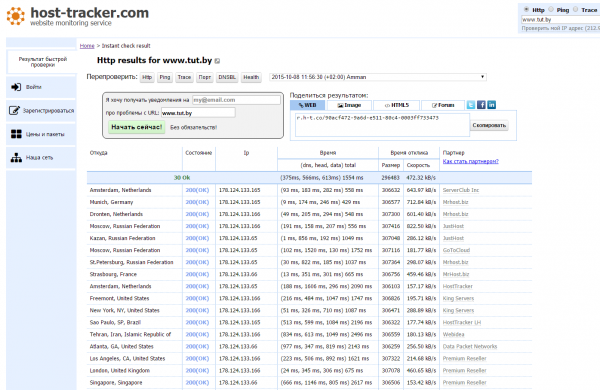Click the network hierarchy icon in sidebar
Viewport: 600px width, 390px height.
tap(16, 158)
